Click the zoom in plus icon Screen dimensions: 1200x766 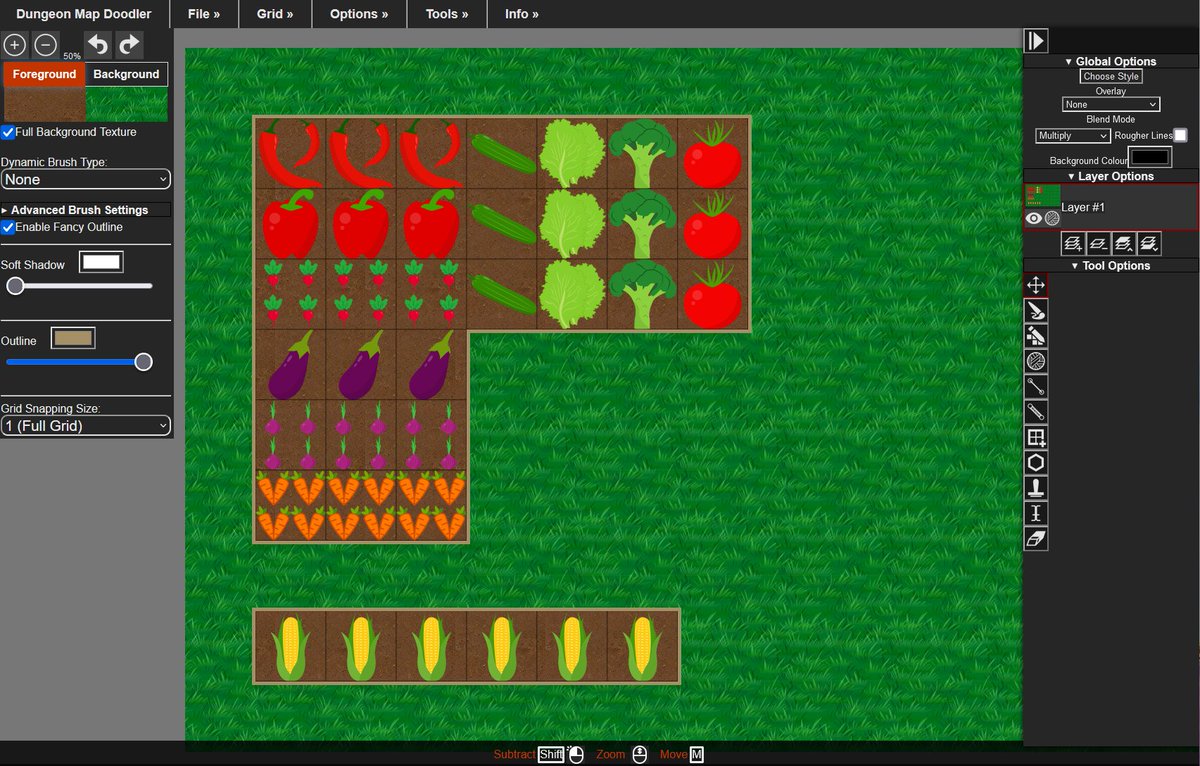(15, 45)
